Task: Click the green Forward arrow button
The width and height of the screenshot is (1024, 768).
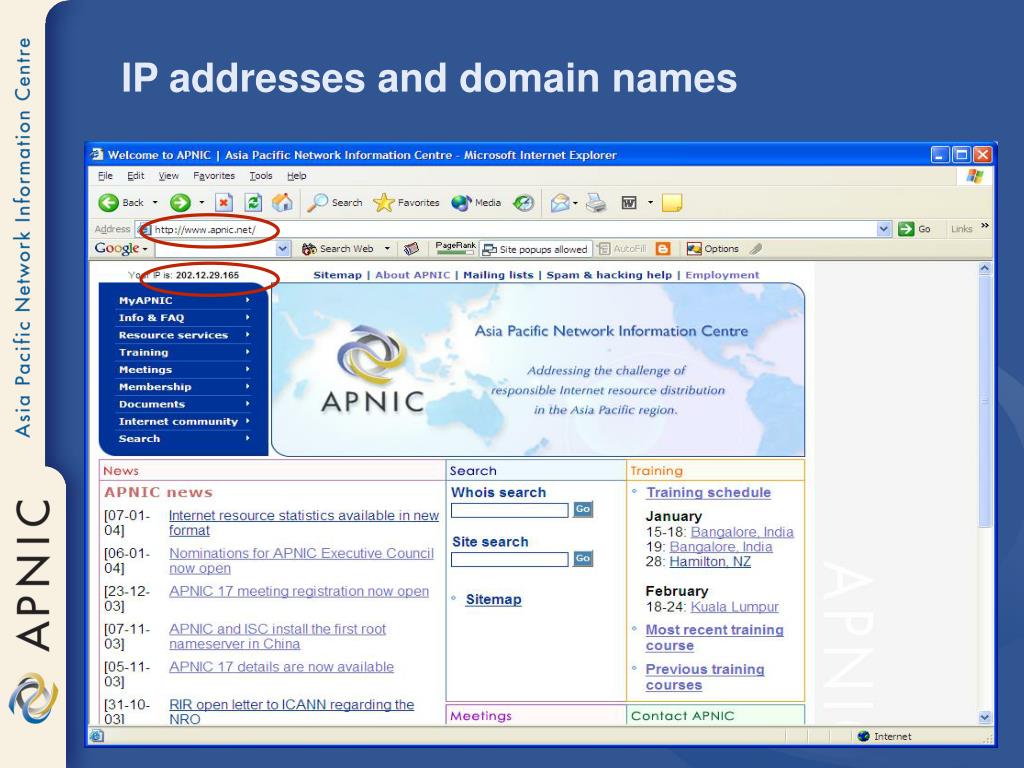Action: click(180, 203)
